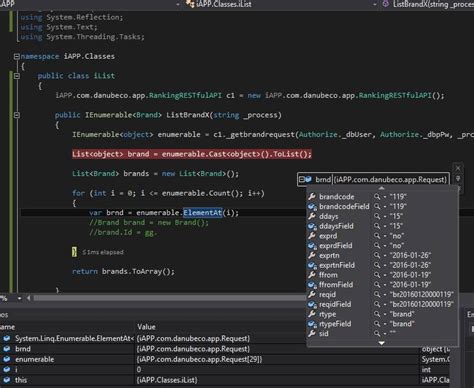Open the magnifier visualizer for ddays value
Image resolution: width=474 pixels, height=388 pixels.
[377, 216]
